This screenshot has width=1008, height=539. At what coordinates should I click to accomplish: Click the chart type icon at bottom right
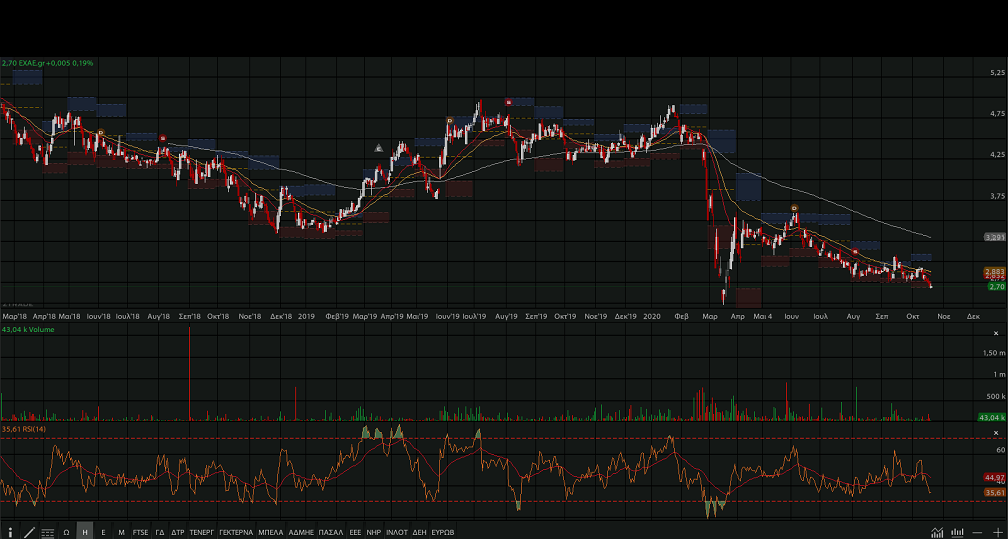pyautogui.click(x=937, y=532)
